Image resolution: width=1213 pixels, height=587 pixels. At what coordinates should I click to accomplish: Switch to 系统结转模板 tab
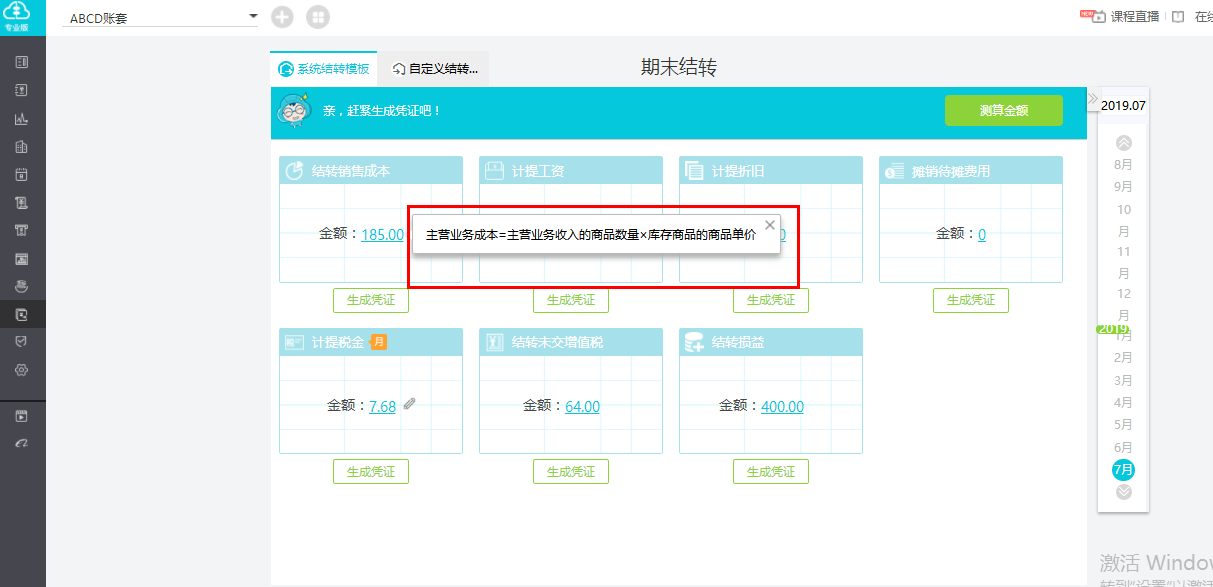(x=324, y=69)
